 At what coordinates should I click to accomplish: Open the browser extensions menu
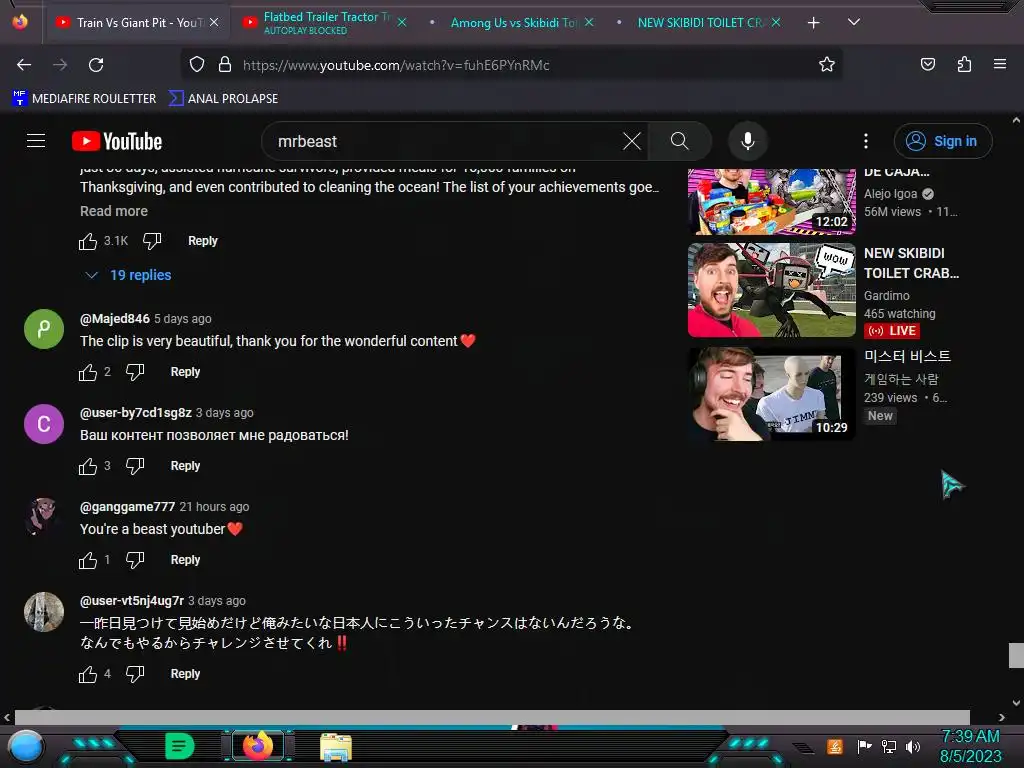[x=964, y=64]
